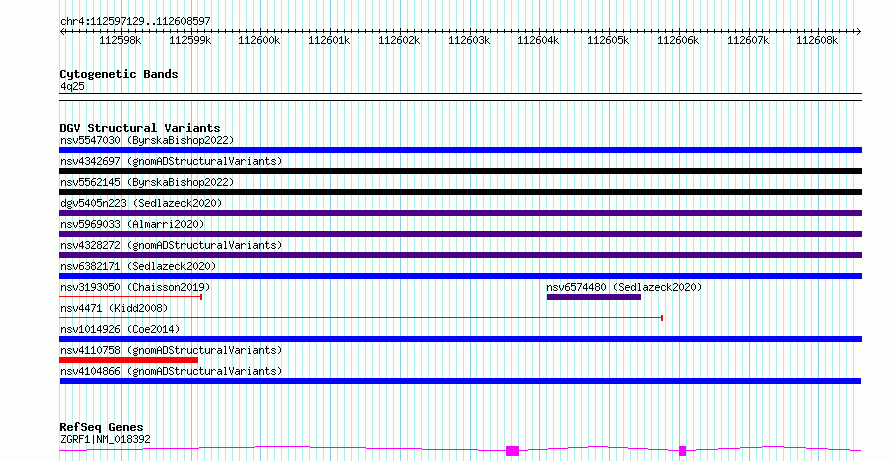Click the Cytogenetic Bands track title
This screenshot has height=461, width=890.
[119, 74]
